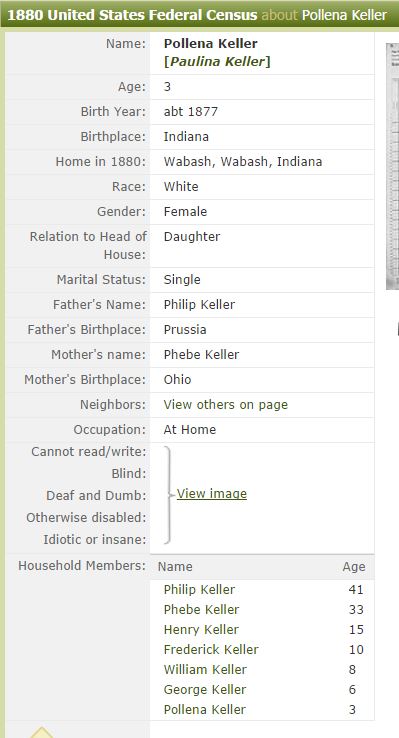This screenshot has width=399, height=738.
Task: Open Henry Keller household member record
Action: pos(201,630)
